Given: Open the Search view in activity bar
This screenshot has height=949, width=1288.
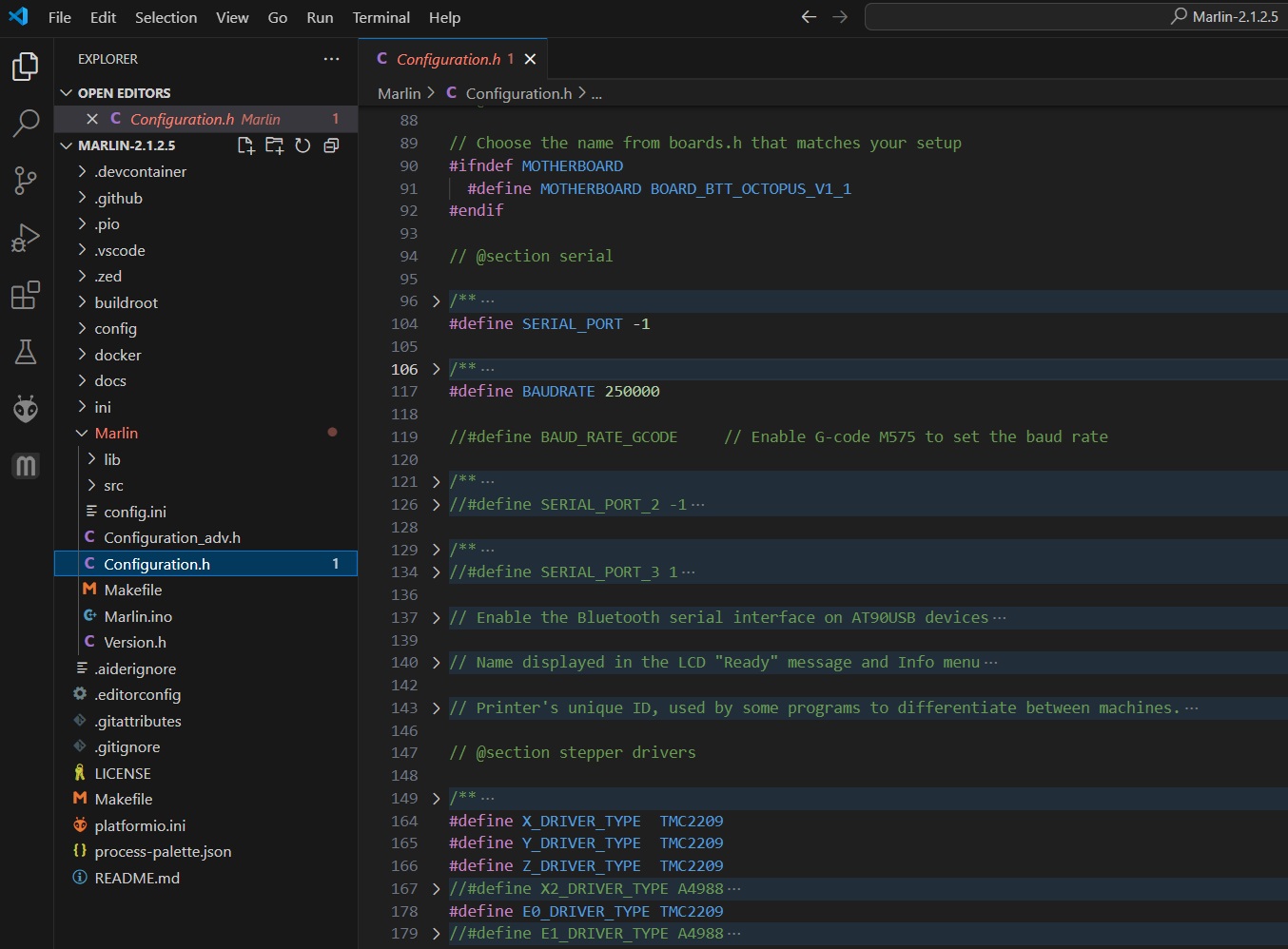Looking at the screenshot, I should coord(26,123).
